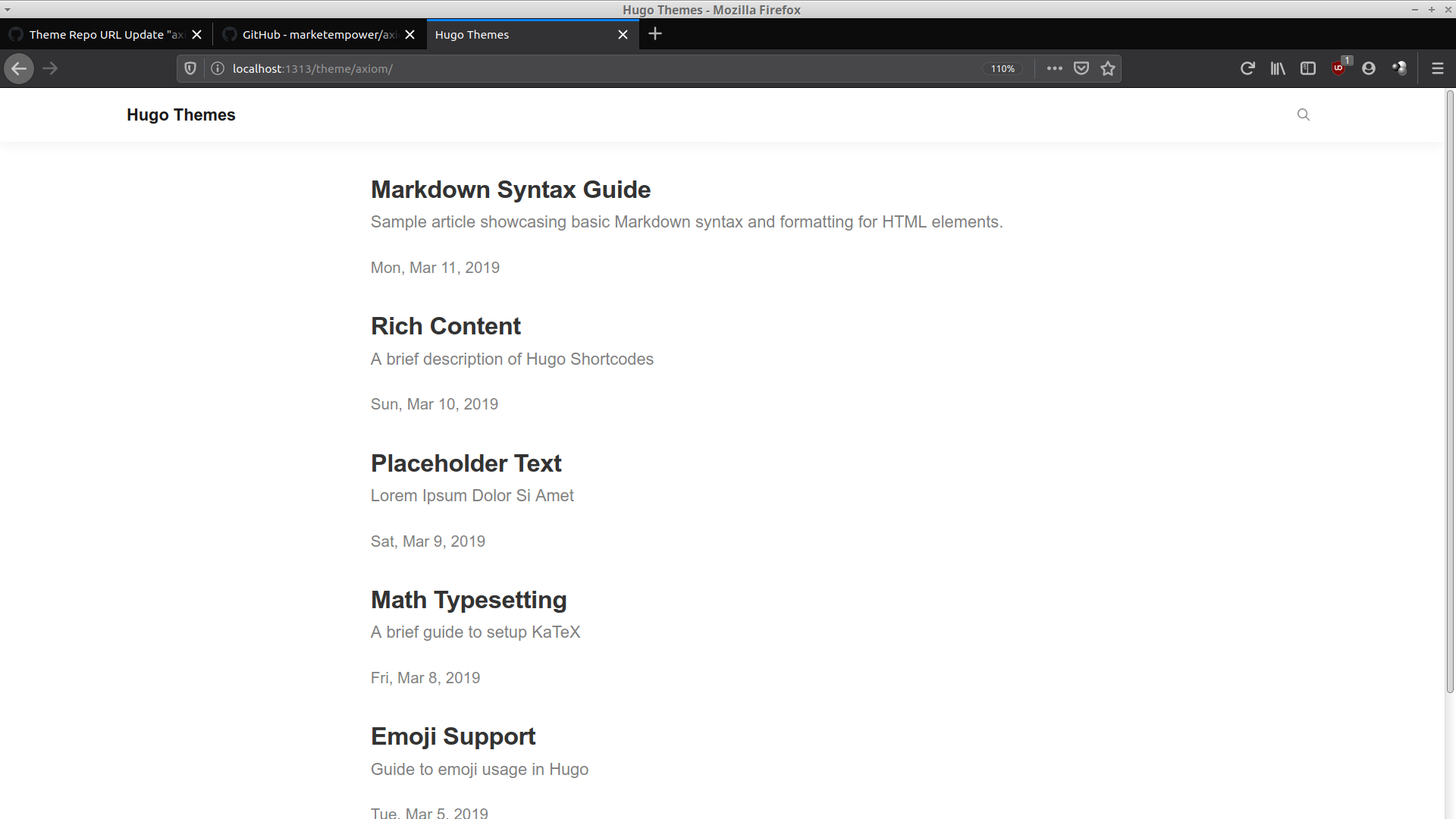
Task: Click inside the address bar
Action: (x=531, y=68)
